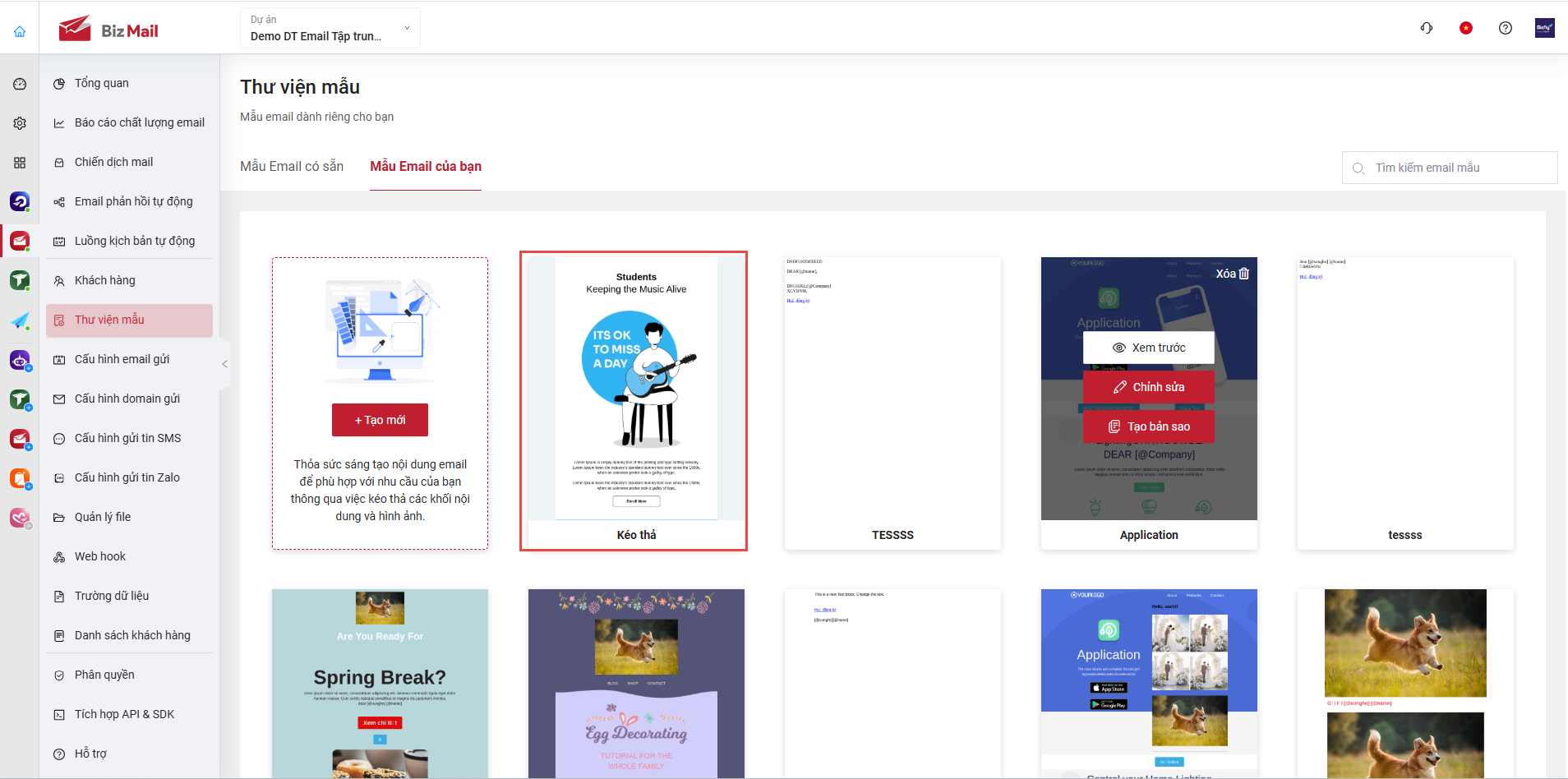Expand the Dự án project dropdown
The image size is (1568, 779).
click(330, 28)
